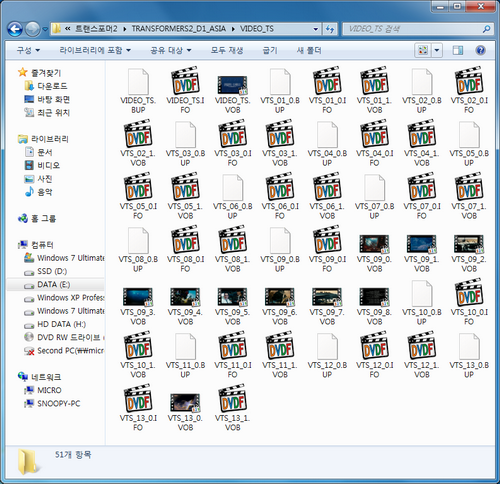Select 네트워크 in the navigation pane

pos(46,377)
